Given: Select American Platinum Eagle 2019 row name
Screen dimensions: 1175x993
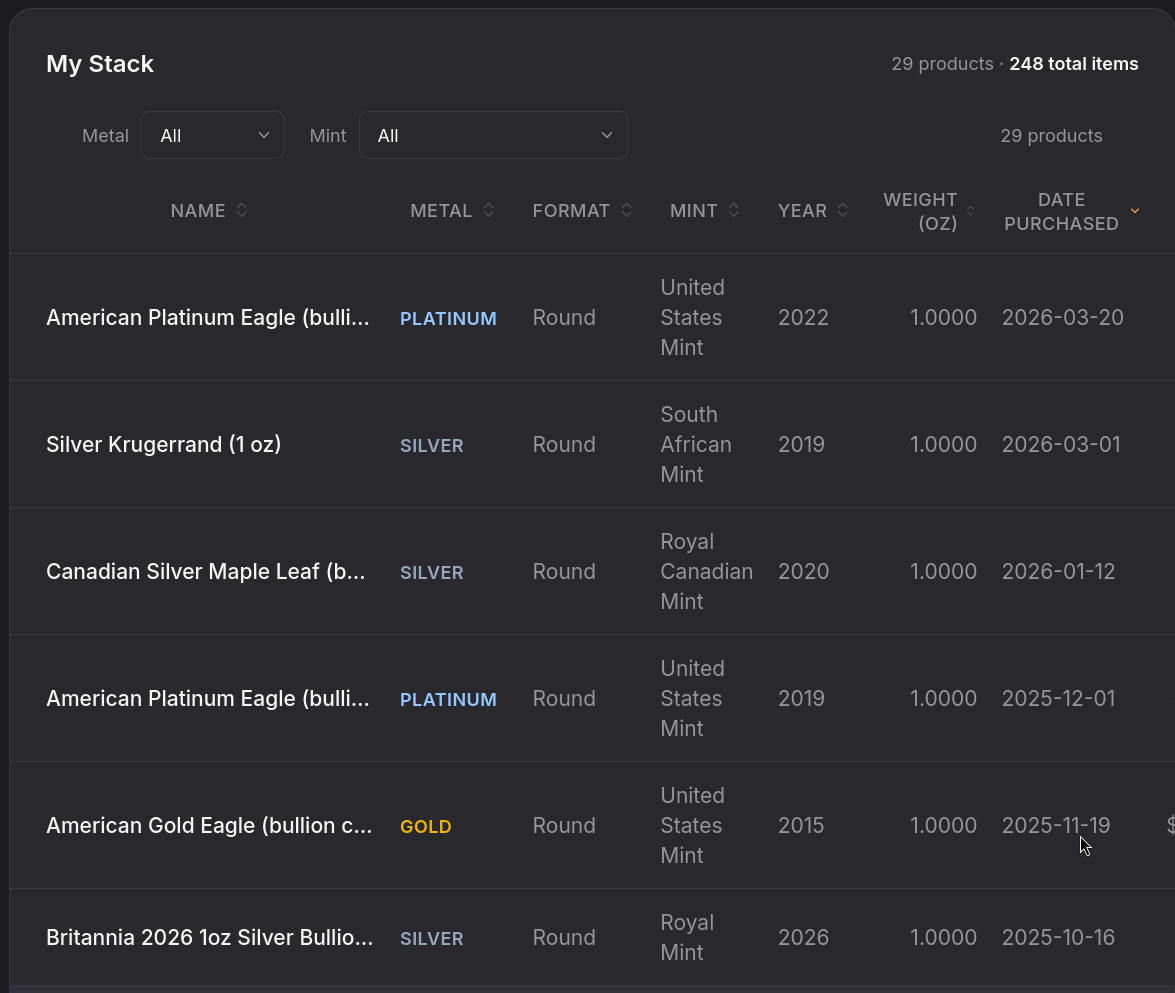Looking at the screenshot, I should pyautogui.click(x=208, y=698).
